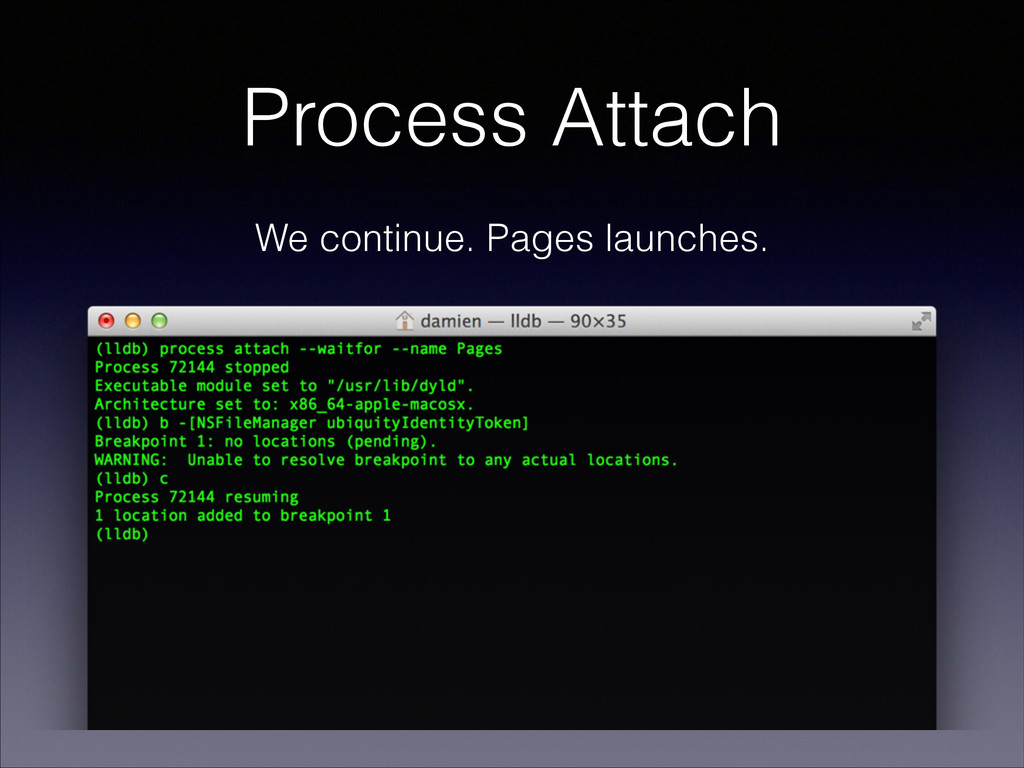Click the home folder icon in title bar
This screenshot has height=768, width=1024.
(404, 321)
